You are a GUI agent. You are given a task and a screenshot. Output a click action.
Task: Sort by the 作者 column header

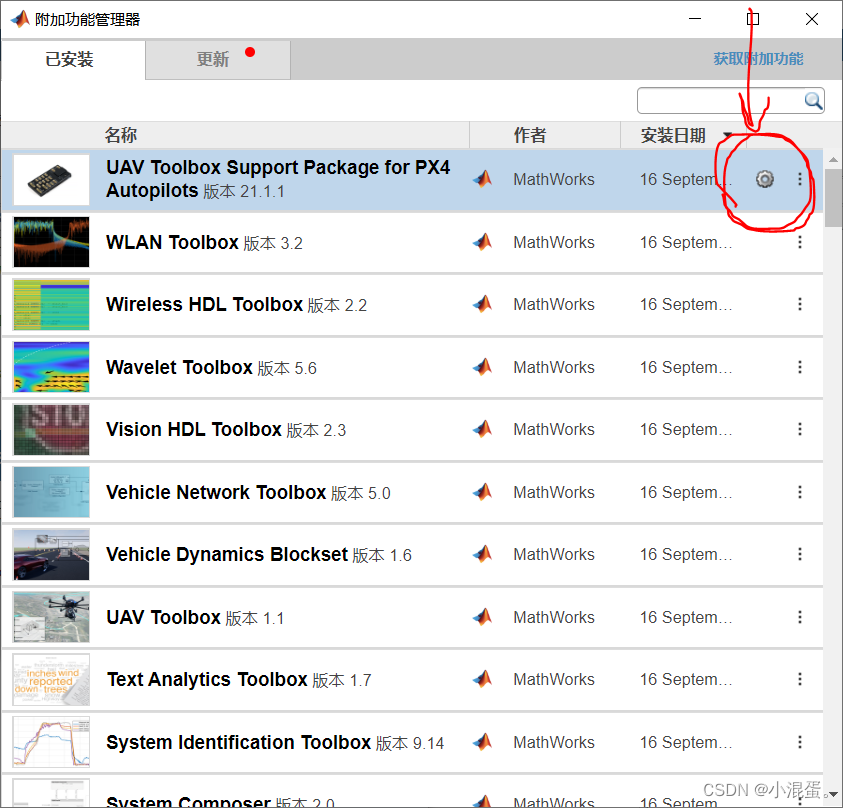(530, 135)
